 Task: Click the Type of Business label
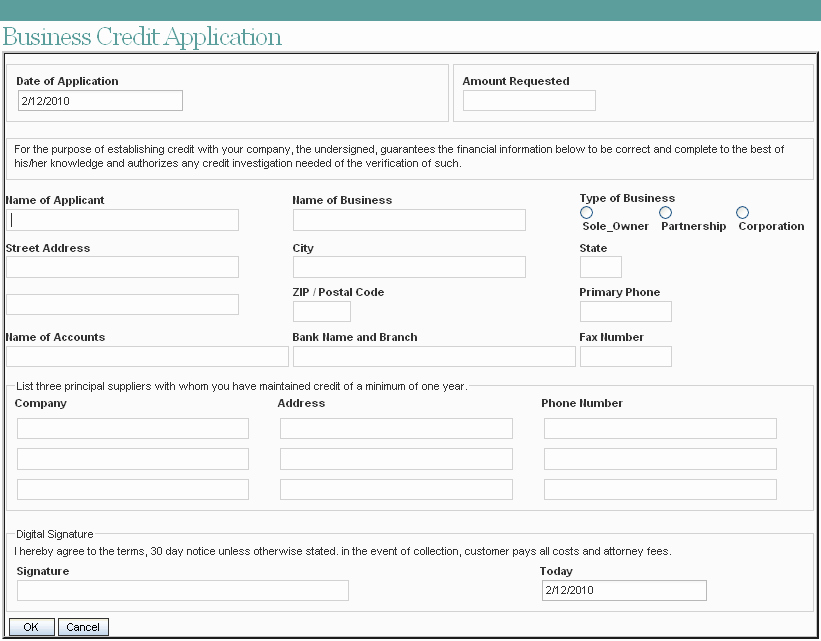point(627,198)
